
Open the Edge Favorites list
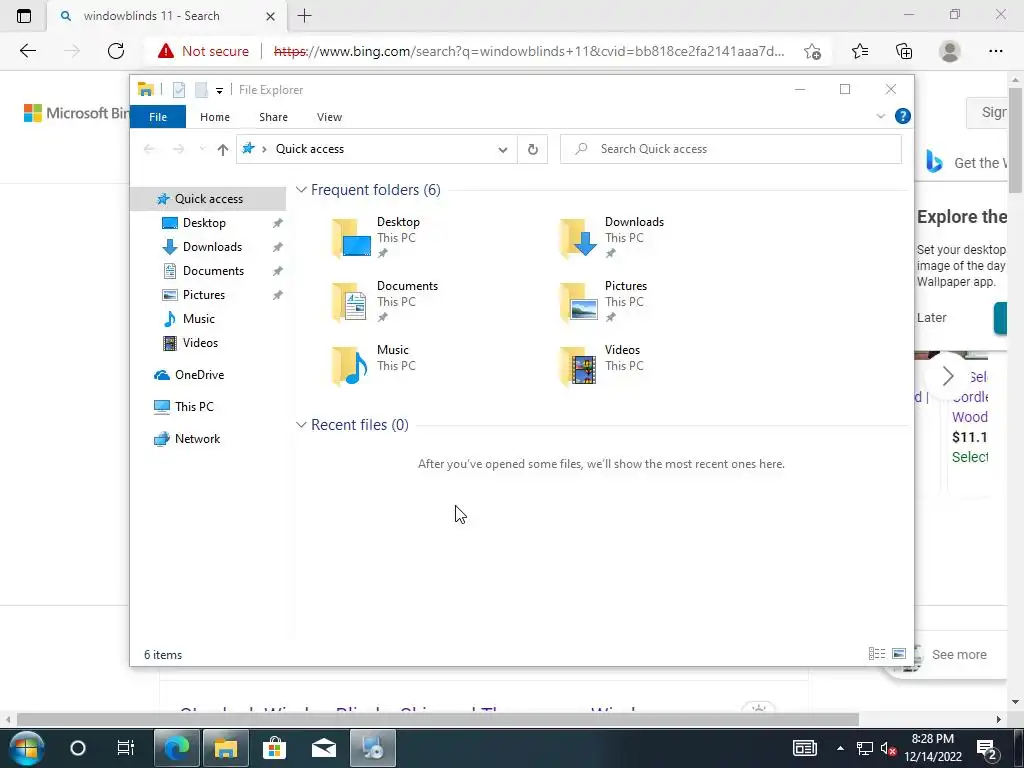[x=859, y=51]
